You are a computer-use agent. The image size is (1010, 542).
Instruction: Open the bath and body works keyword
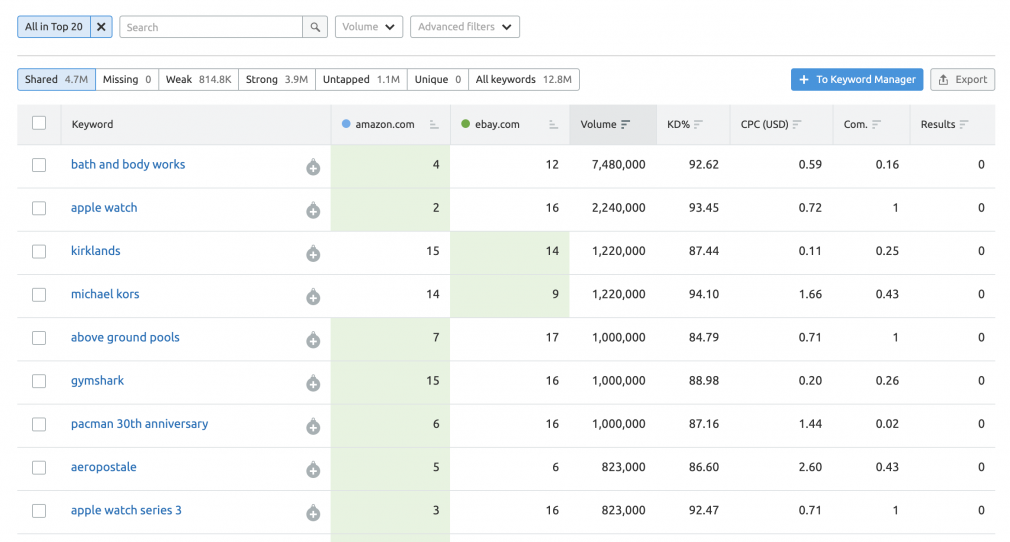pyautogui.click(x=128, y=164)
